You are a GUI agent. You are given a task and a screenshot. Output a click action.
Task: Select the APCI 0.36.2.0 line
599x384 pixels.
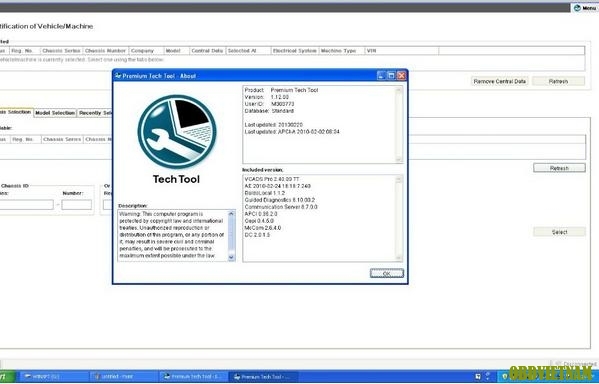(261, 214)
